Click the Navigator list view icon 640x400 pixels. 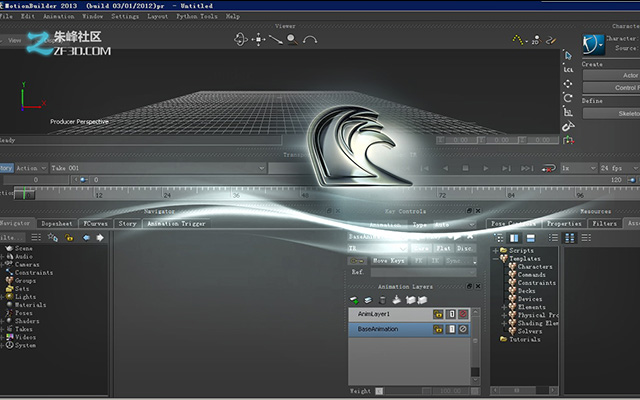click(36, 238)
